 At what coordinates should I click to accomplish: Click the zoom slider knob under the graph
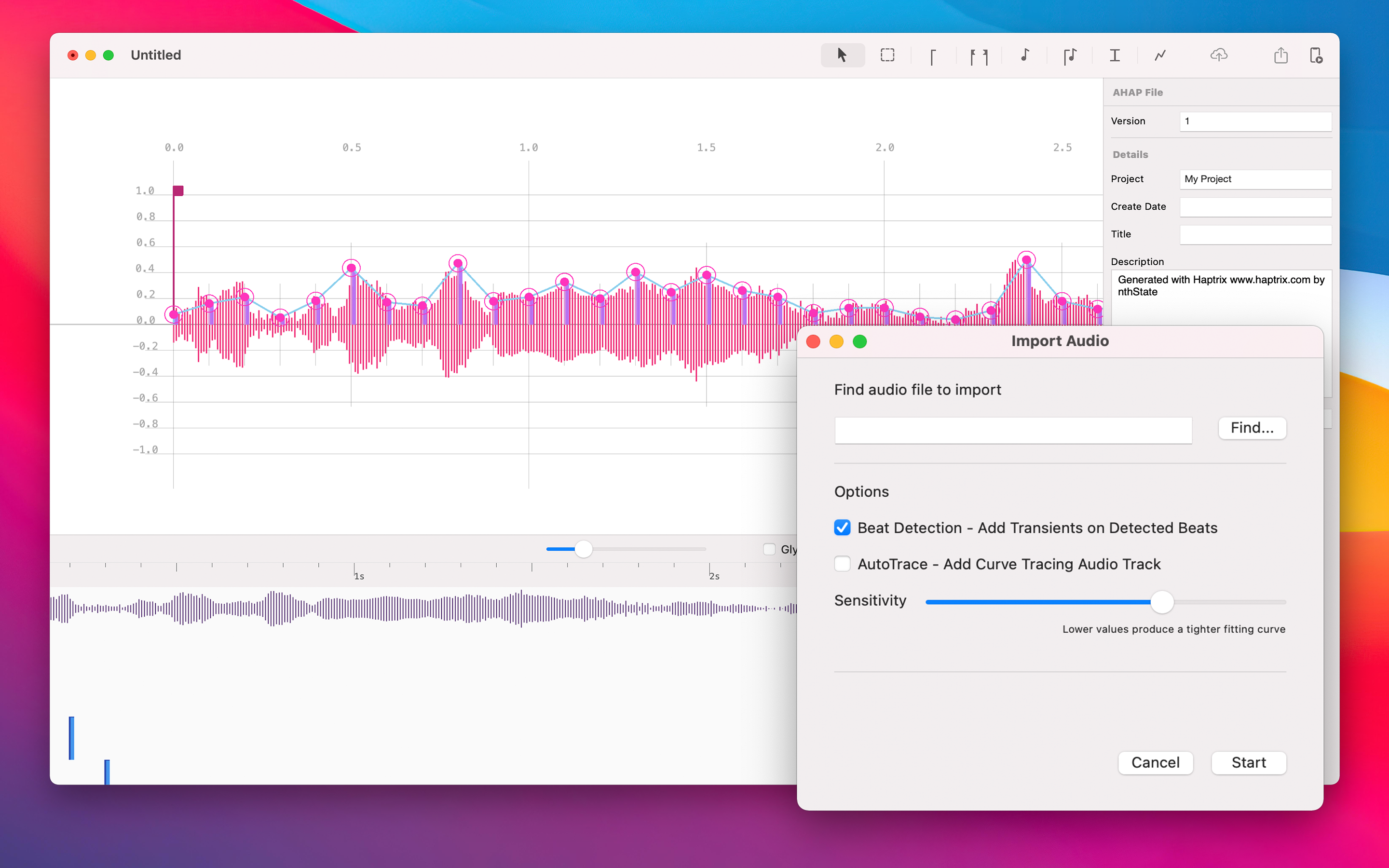[583, 549]
